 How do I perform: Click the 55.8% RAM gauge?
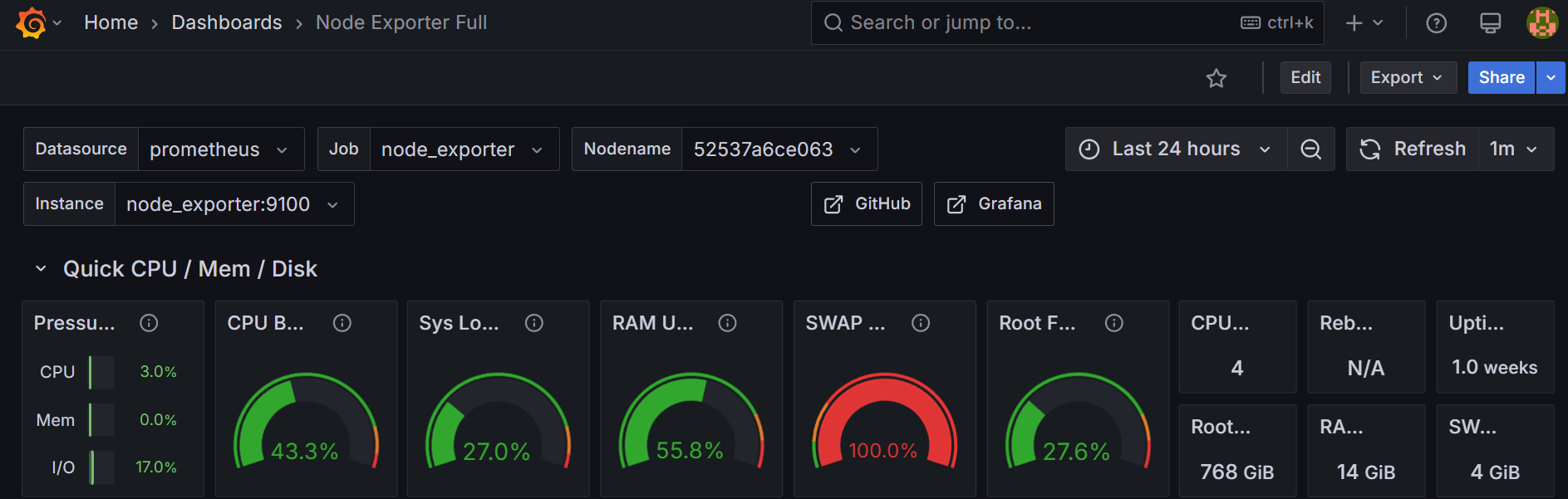coord(691,422)
